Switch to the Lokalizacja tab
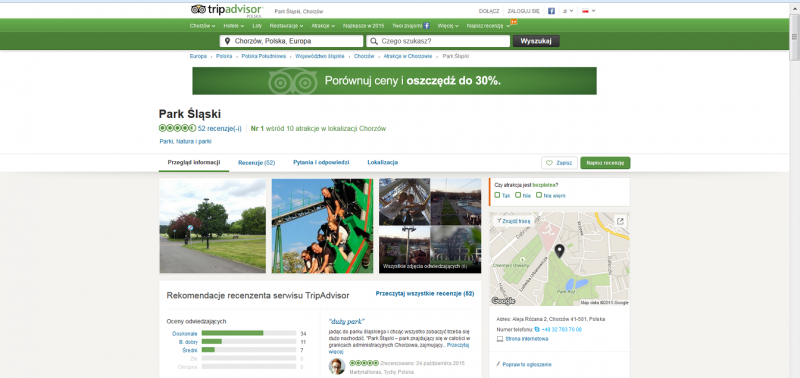800x378 pixels. (383, 163)
